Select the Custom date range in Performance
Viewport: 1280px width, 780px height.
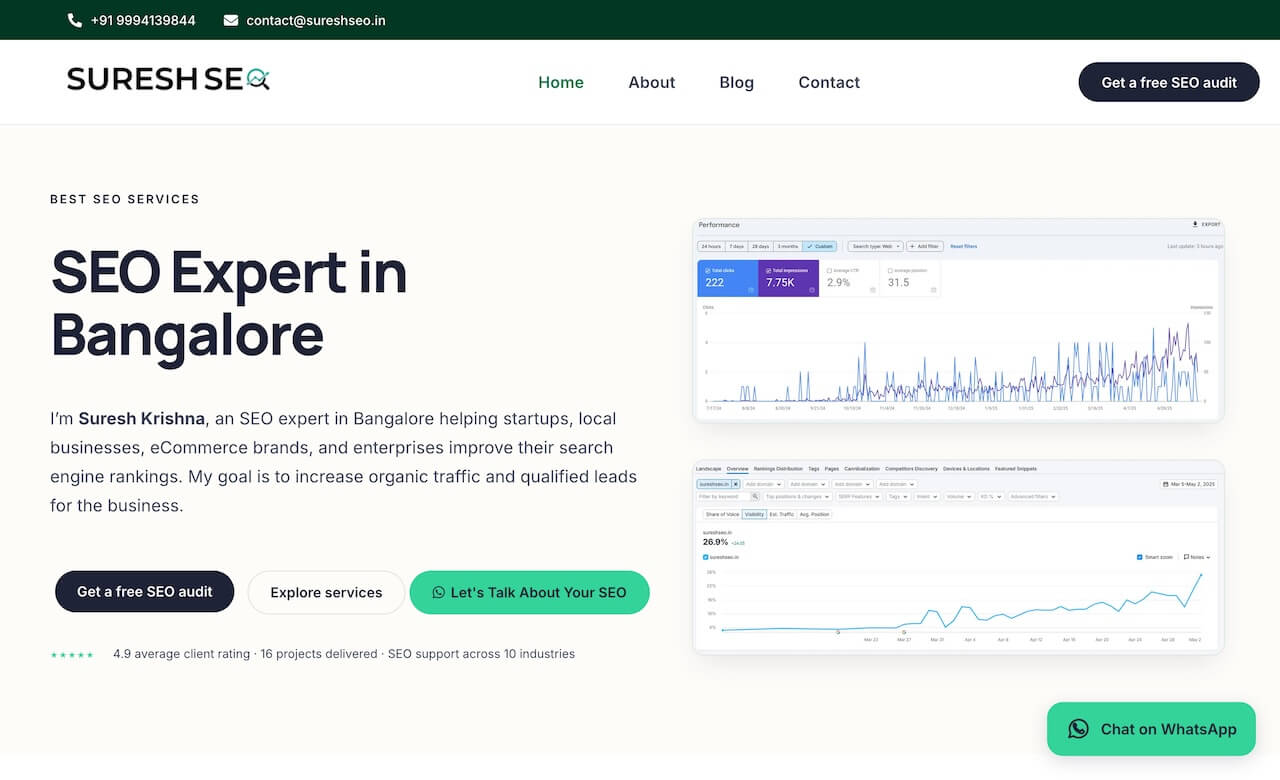pyautogui.click(x=820, y=246)
